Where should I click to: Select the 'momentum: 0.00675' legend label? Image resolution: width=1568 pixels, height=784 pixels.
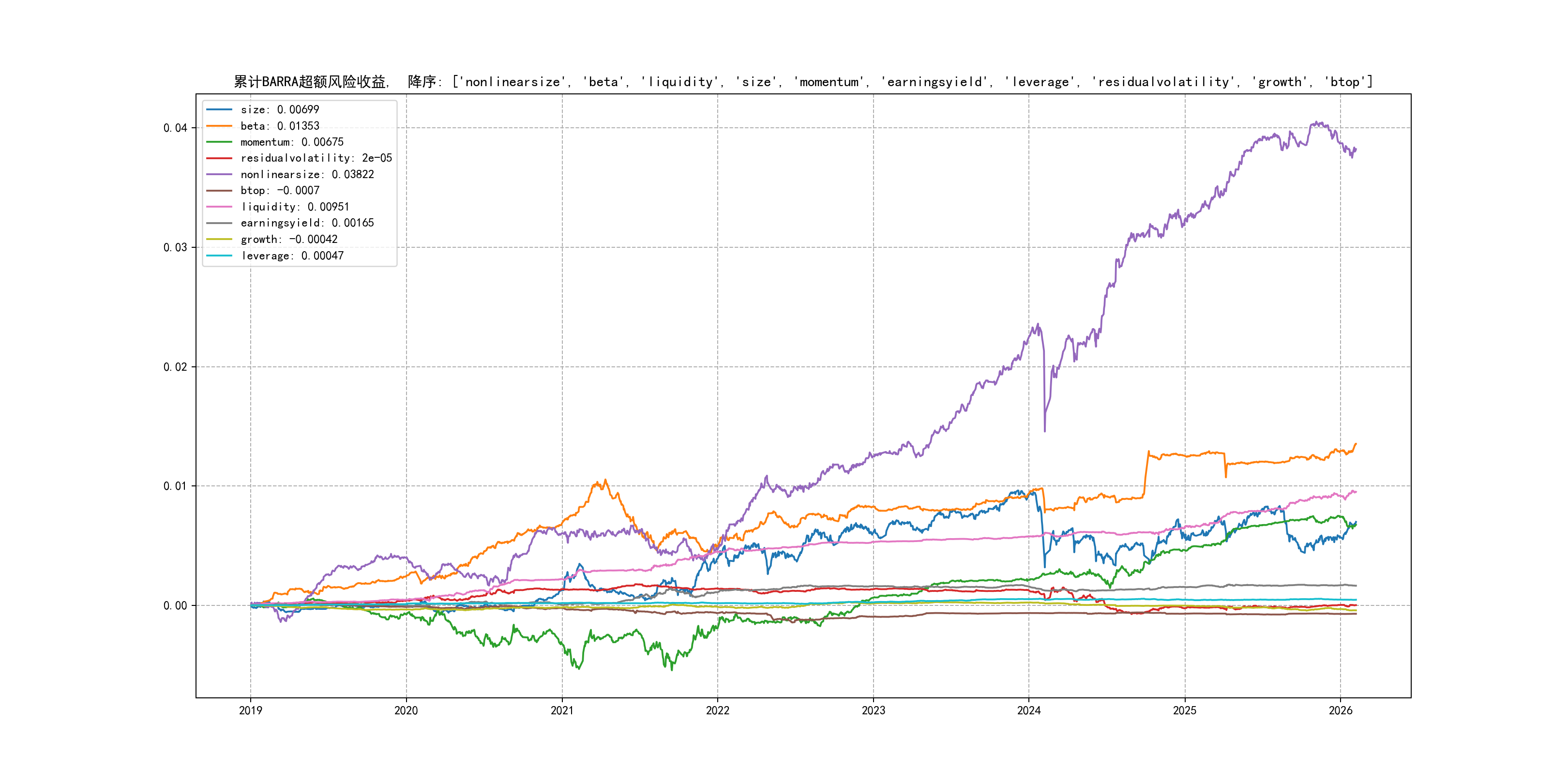291,142
